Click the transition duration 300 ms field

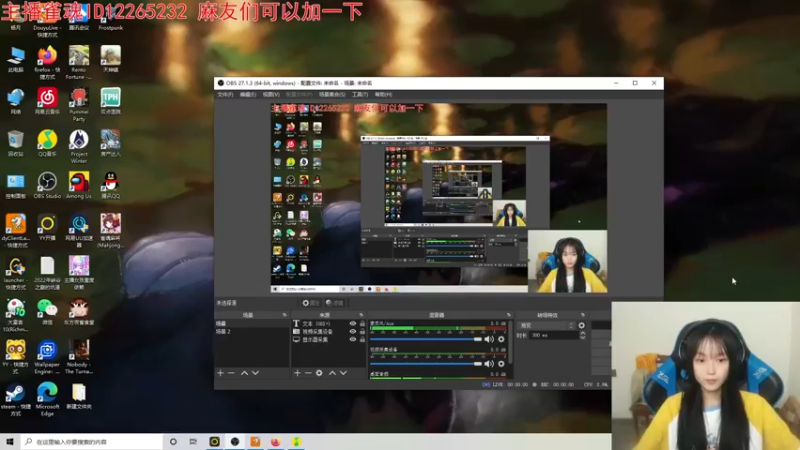click(554, 335)
